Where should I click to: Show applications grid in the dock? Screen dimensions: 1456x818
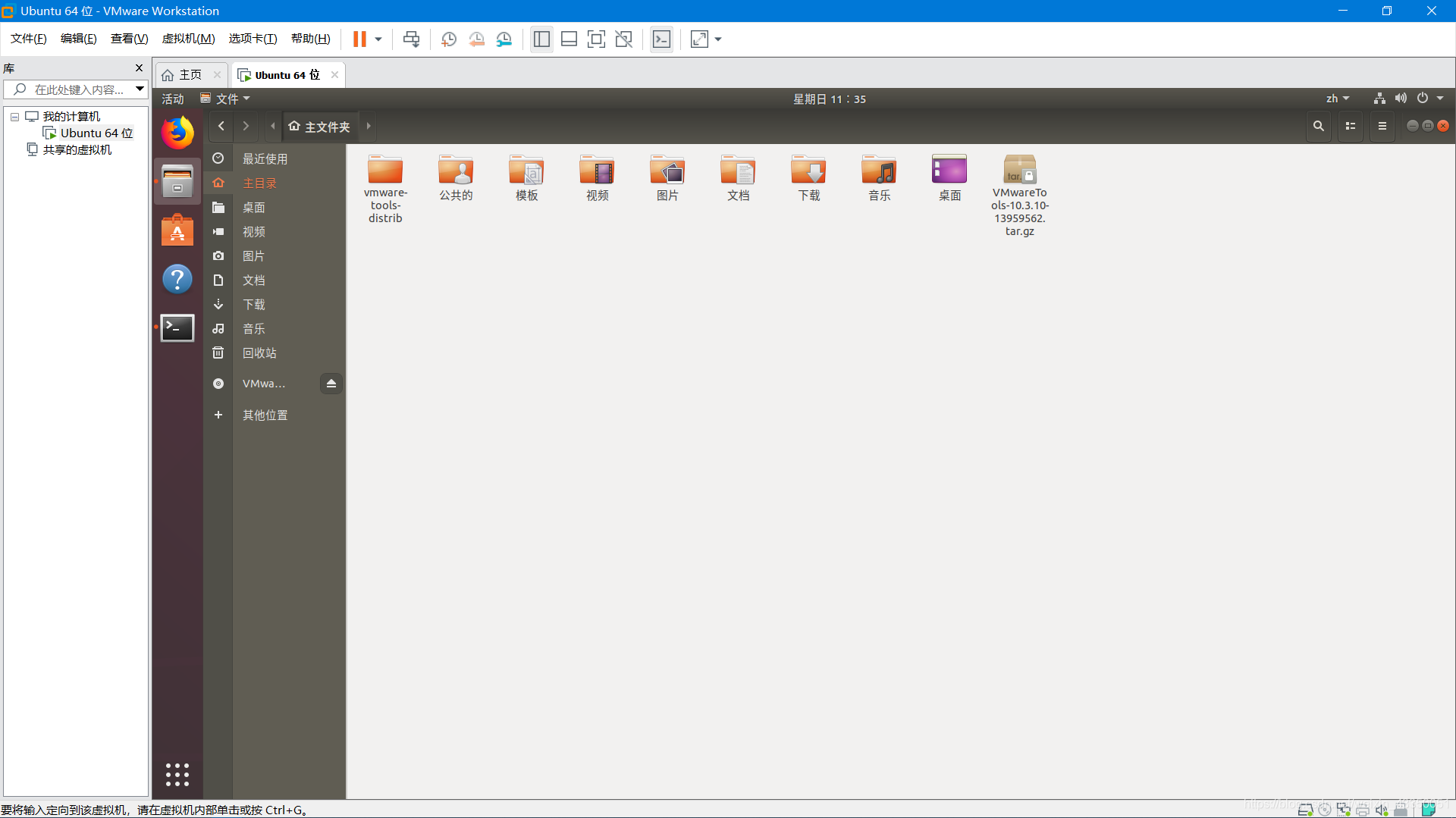177,774
